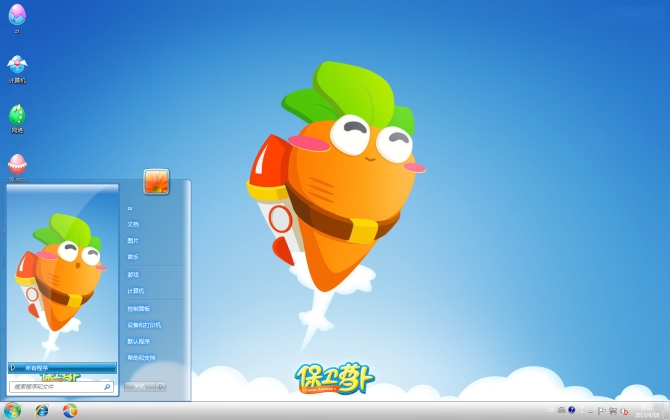Click the network tray icon
This screenshot has width=670, height=420.
(613, 411)
